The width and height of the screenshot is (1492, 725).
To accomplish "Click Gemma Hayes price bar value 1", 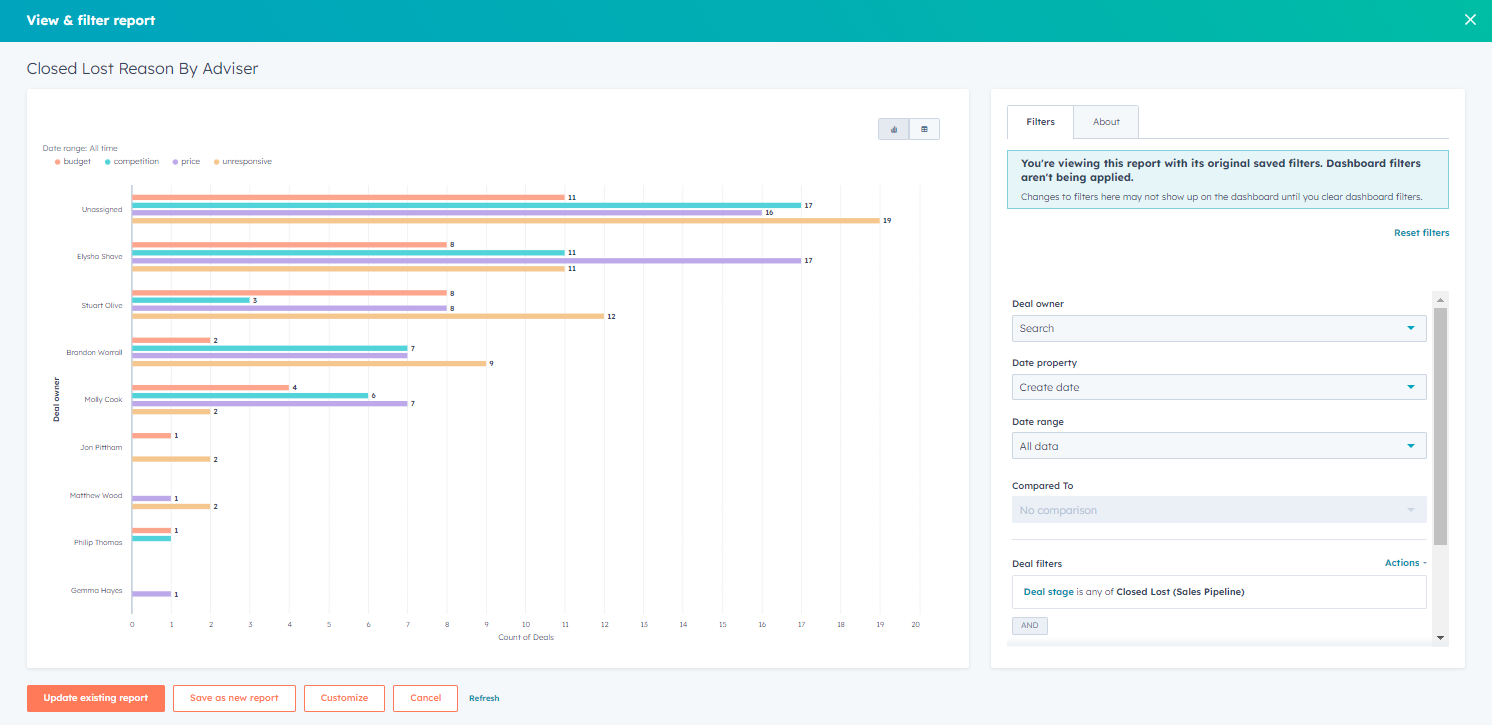I will point(151,594).
